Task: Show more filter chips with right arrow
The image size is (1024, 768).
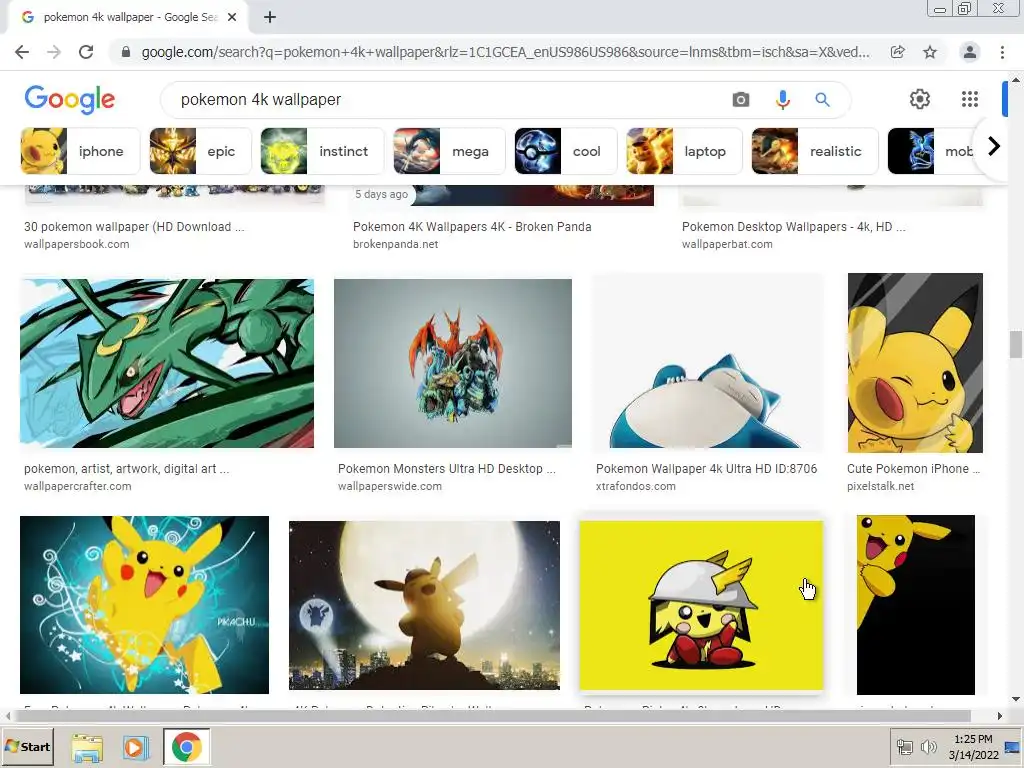Action: 993,146
